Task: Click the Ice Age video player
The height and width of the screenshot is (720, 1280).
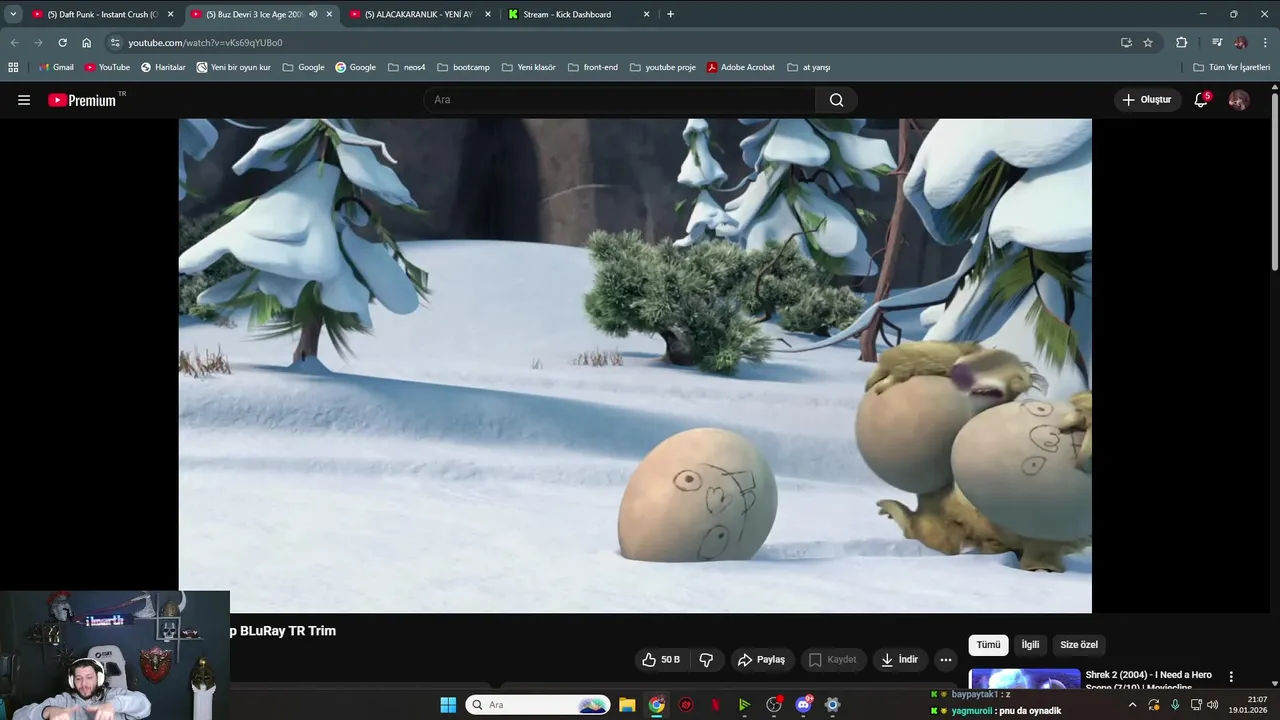Action: (x=635, y=366)
